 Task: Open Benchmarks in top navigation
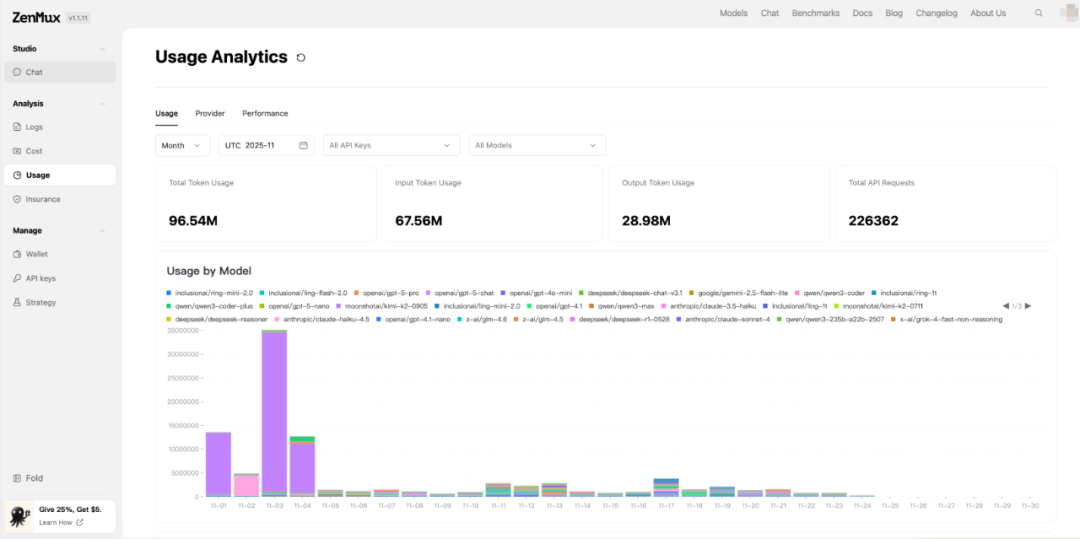click(816, 13)
